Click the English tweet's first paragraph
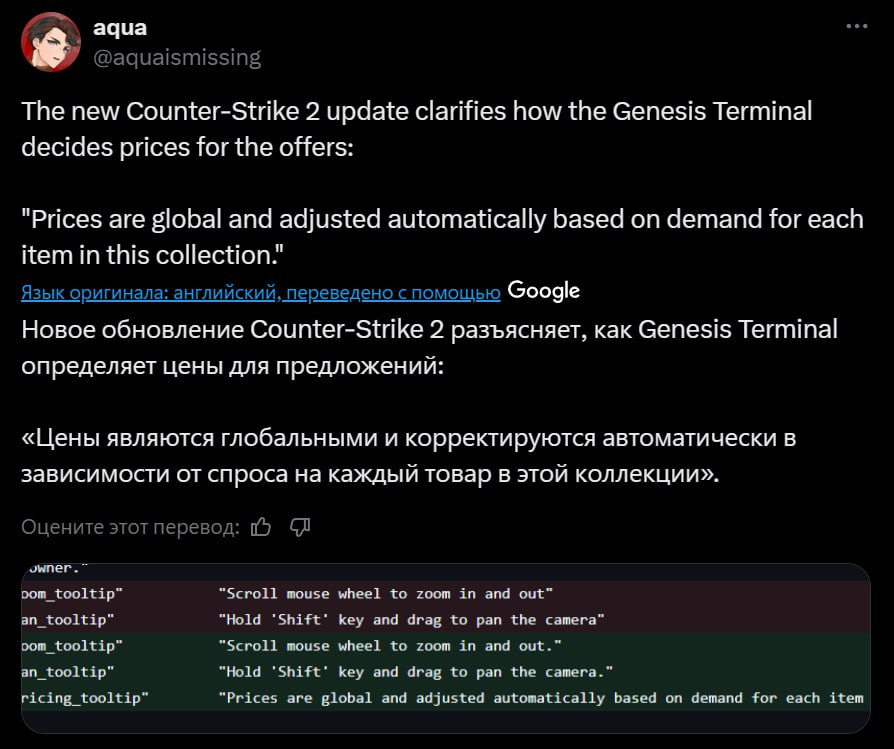The height and width of the screenshot is (749, 894). tap(416, 127)
